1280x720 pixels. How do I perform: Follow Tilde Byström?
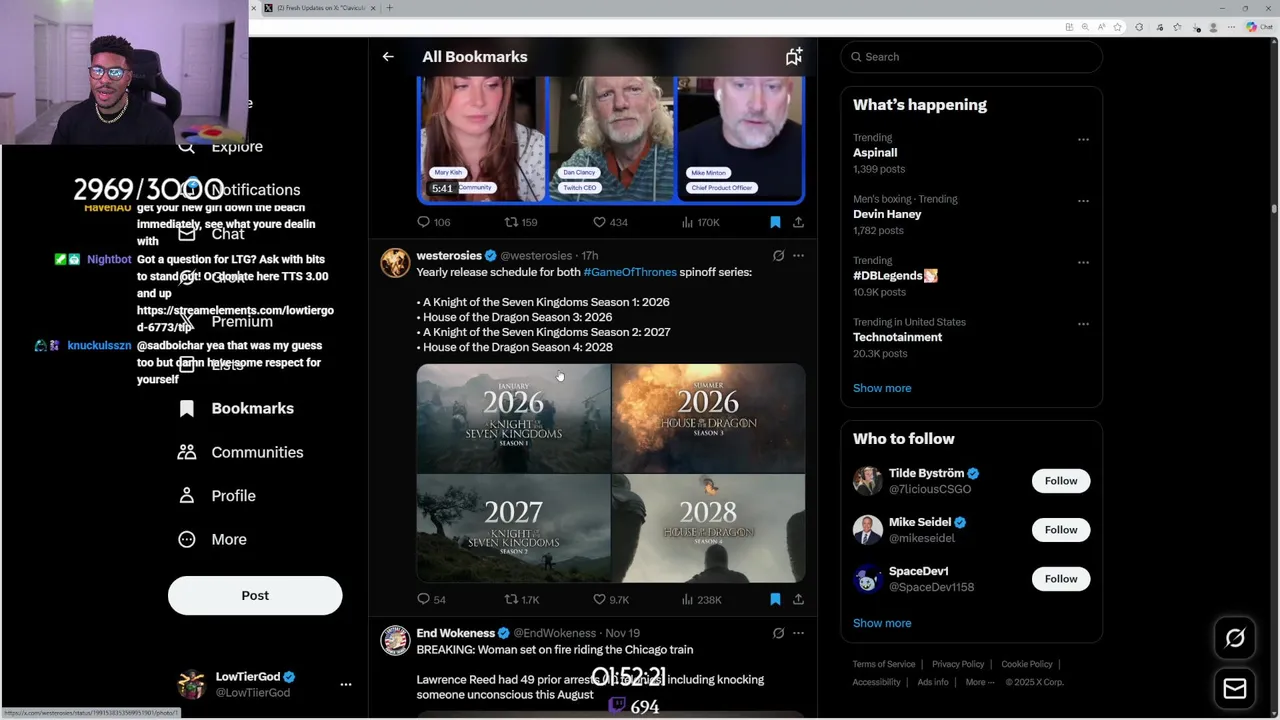click(1061, 481)
